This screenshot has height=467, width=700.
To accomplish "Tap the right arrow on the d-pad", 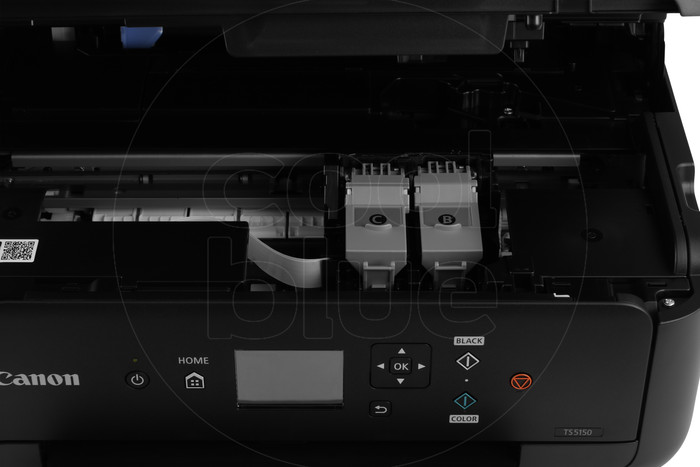I will click(x=421, y=366).
